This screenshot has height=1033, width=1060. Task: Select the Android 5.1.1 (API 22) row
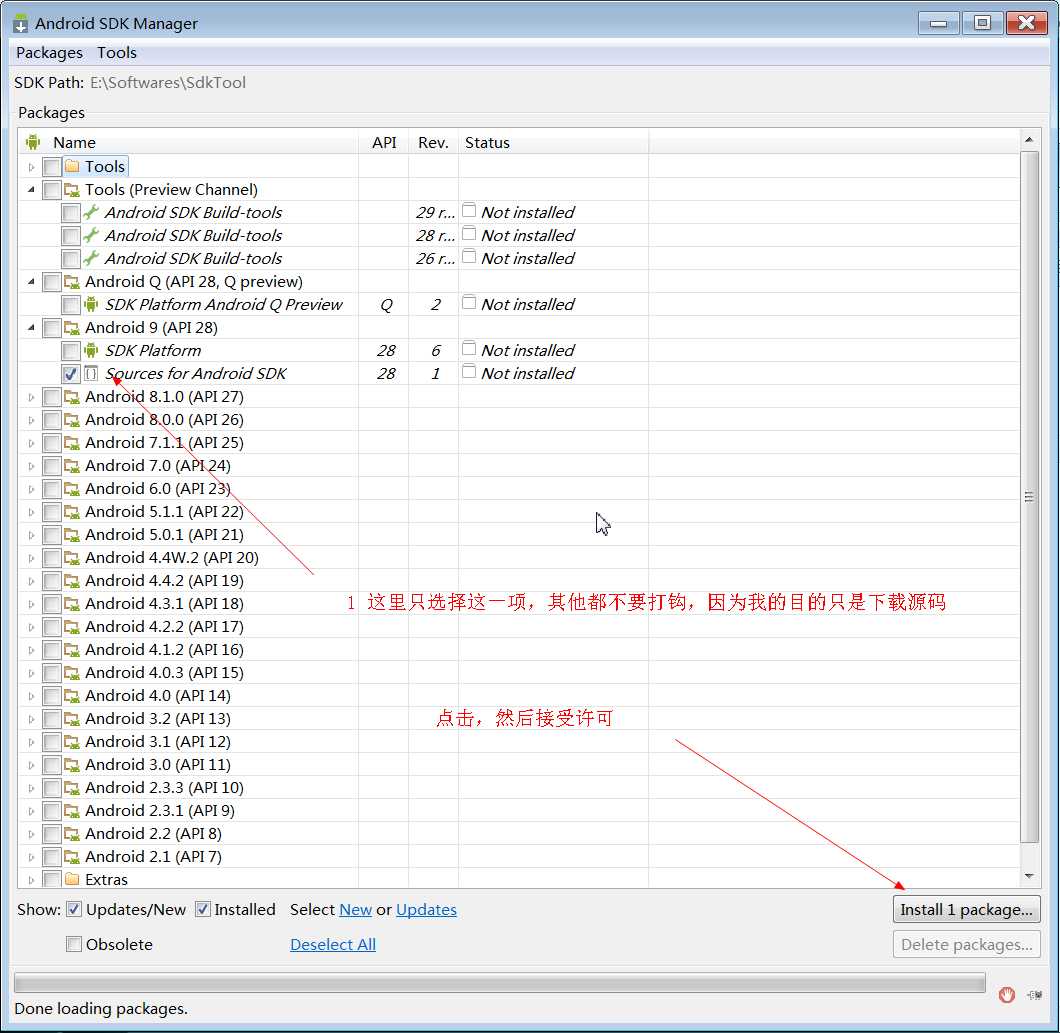(x=519, y=512)
